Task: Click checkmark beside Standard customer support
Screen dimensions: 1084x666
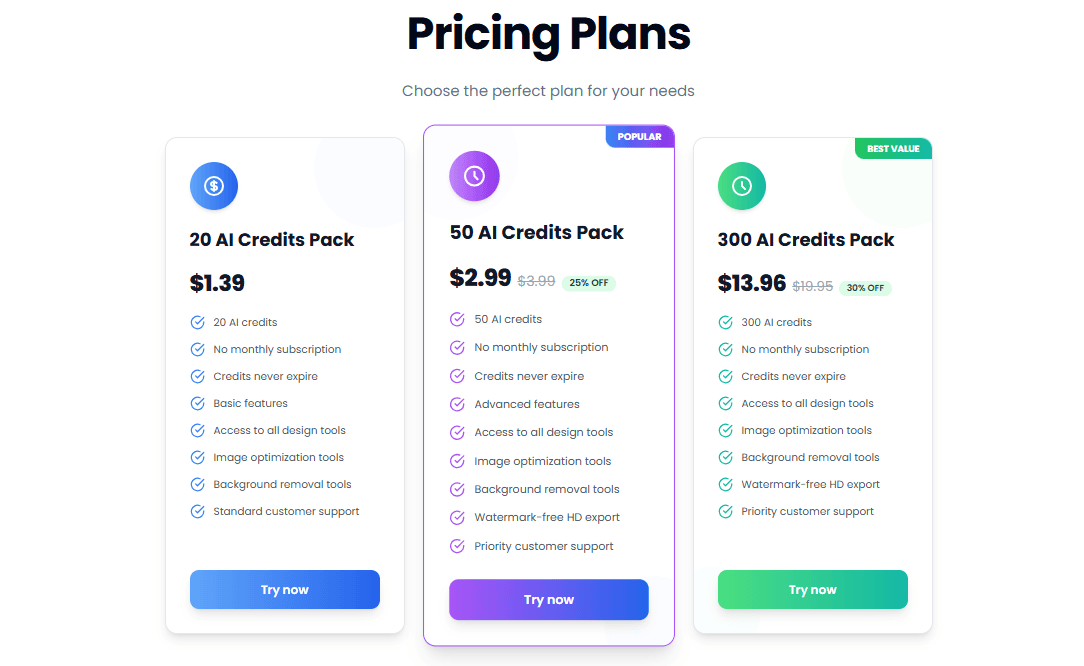Action: coord(198,511)
